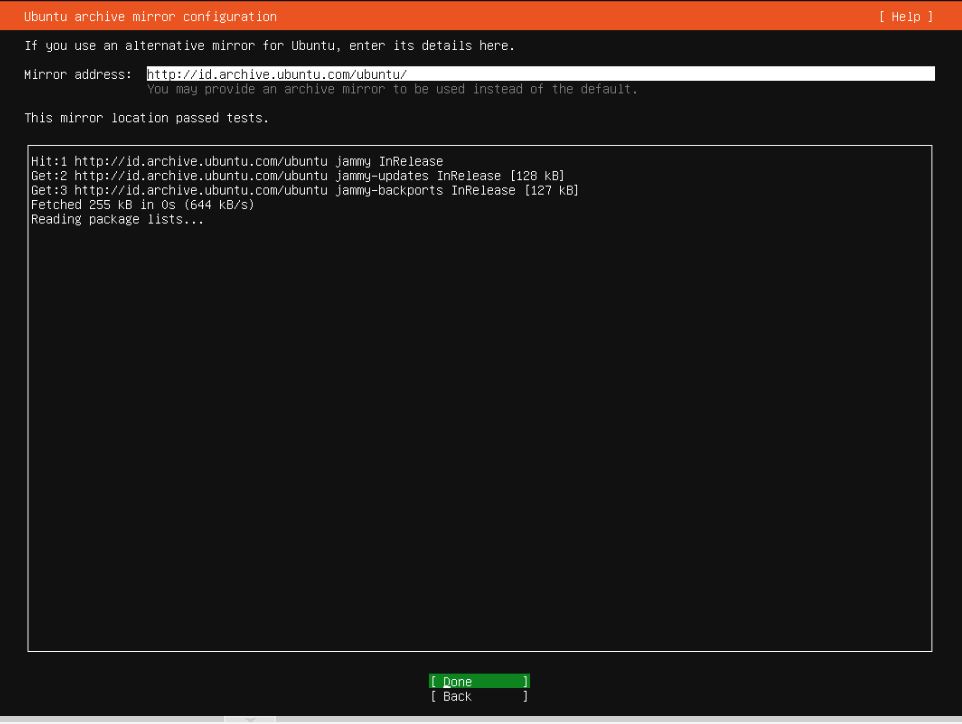Click the alternative mirror instruction text

270,46
